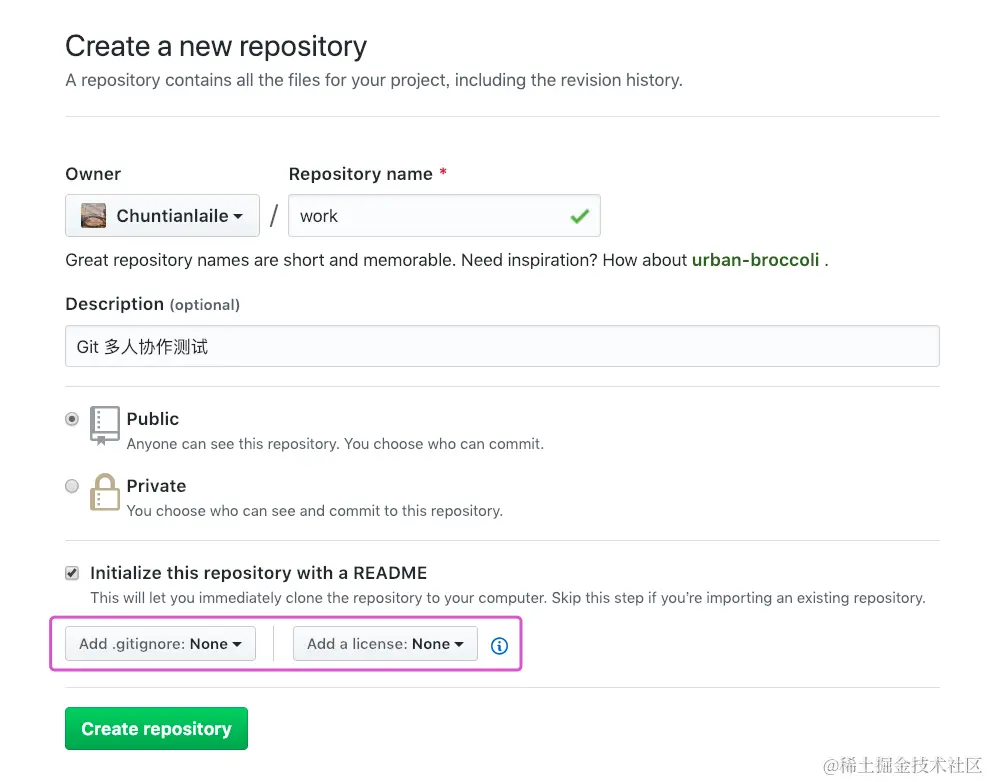
Task: Click 'A repository contains all the files' text
Action: coord(374,80)
